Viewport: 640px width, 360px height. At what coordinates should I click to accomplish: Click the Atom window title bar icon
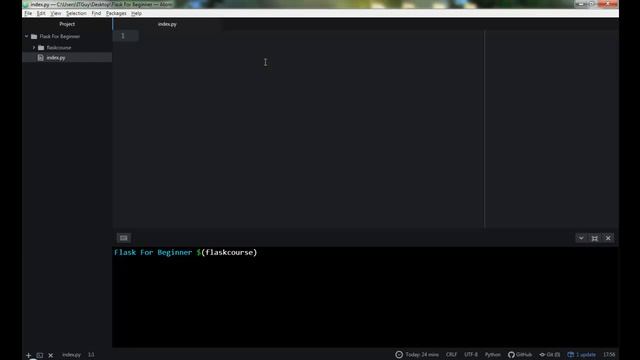(26, 4)
